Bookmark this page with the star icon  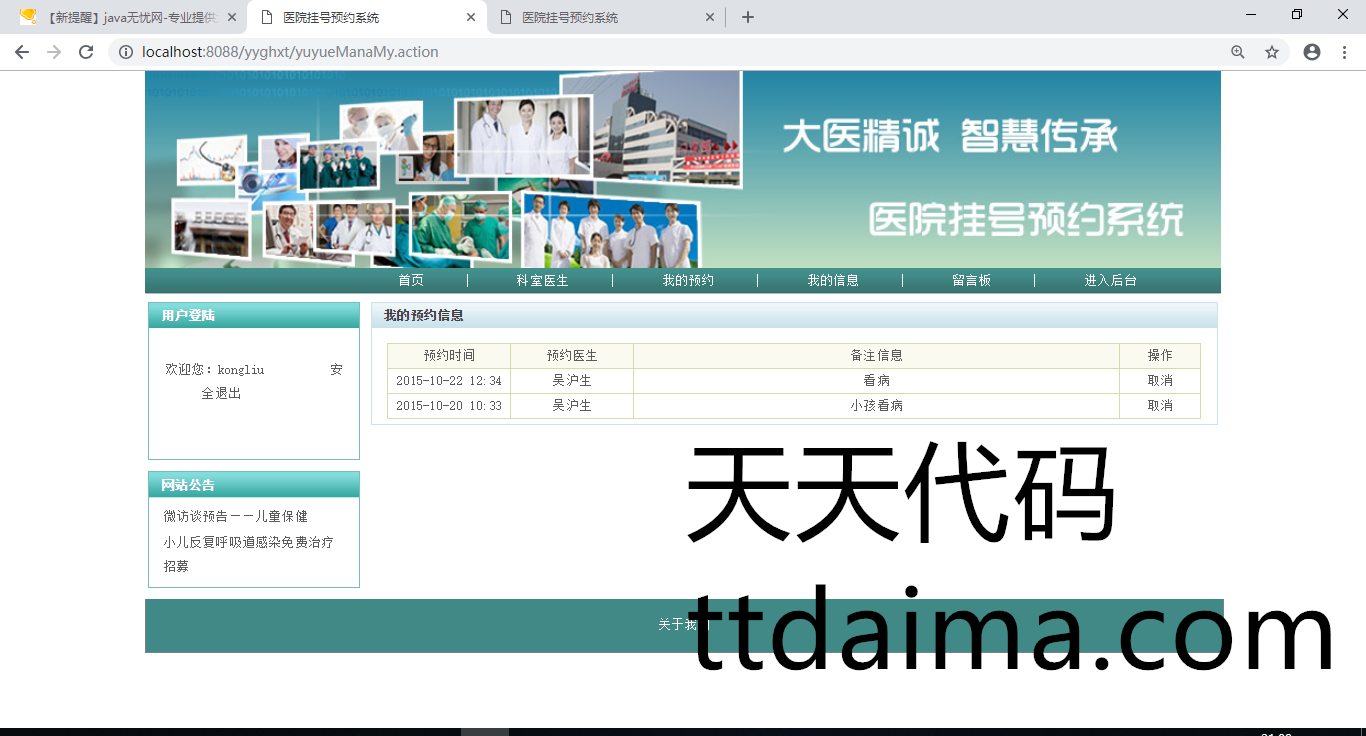[1272, 52]
